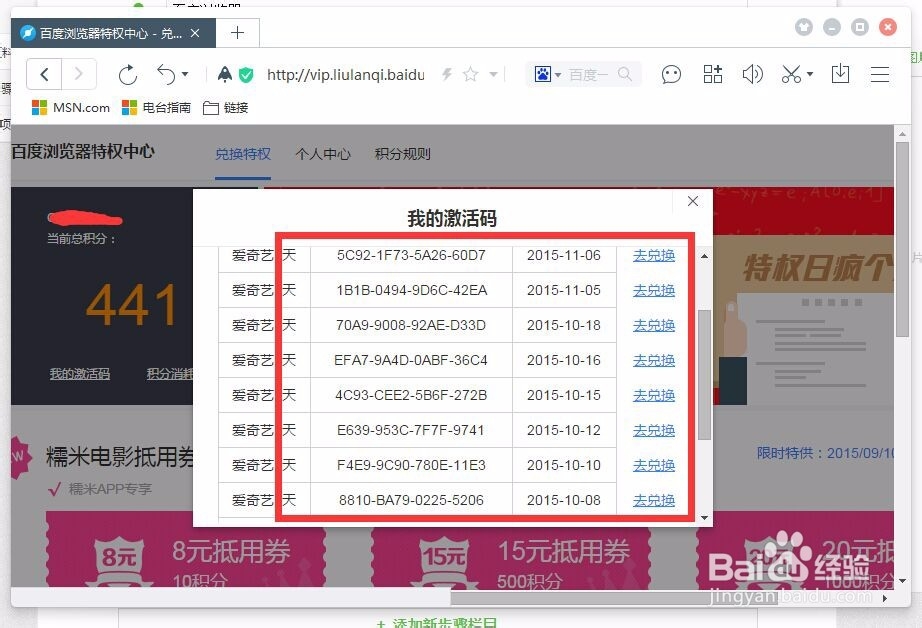Click the rocket speed-boost icon
The height and width of the screenshot is (628, 922).
(x=224, y=74)
